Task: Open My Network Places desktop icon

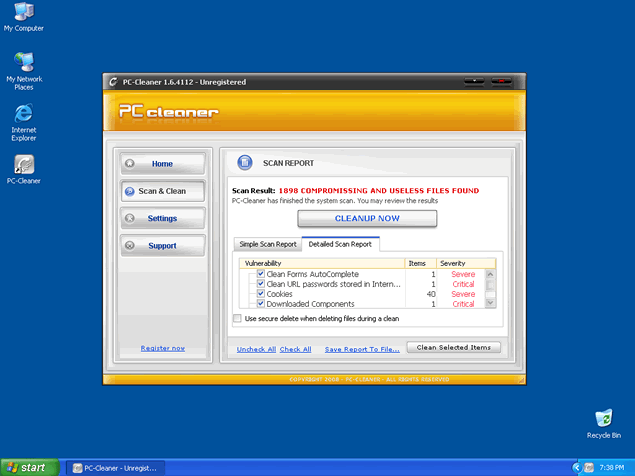Action: coord(23,64)
